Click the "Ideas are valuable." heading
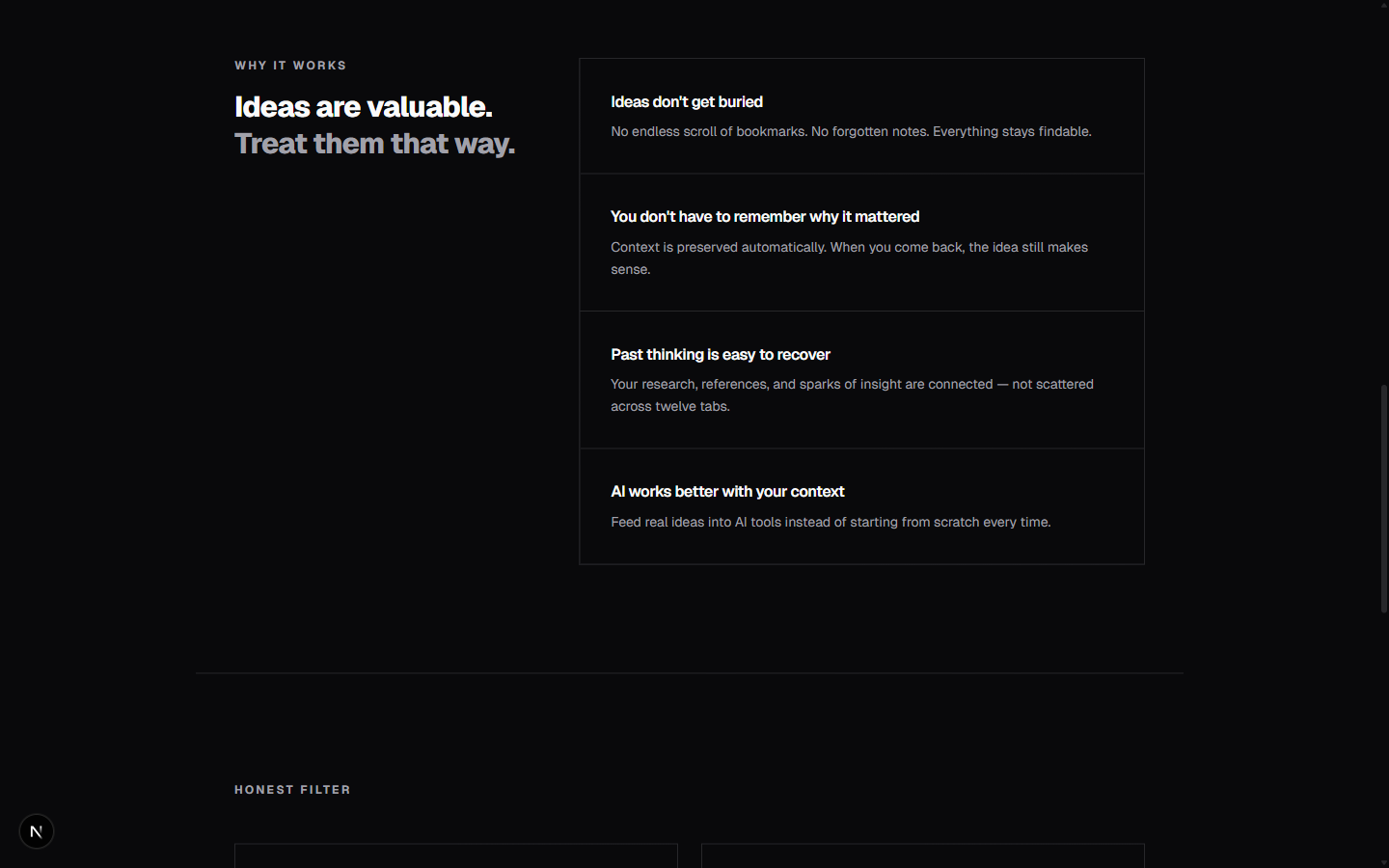 click(x=364, y=107)
